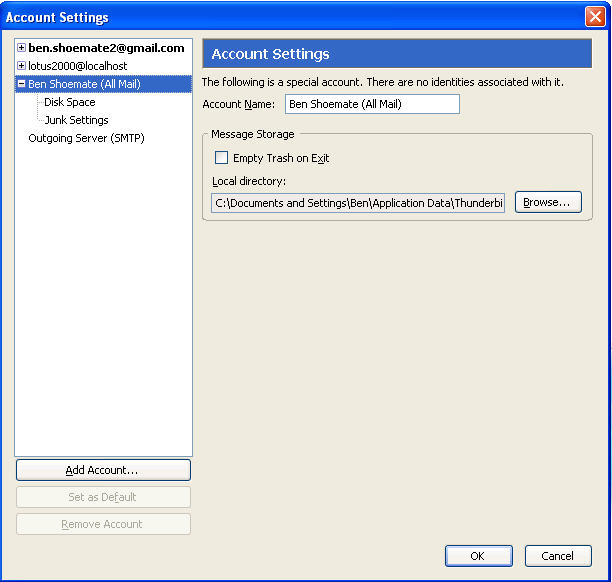Open the Junk Settings page

(76, 120)
